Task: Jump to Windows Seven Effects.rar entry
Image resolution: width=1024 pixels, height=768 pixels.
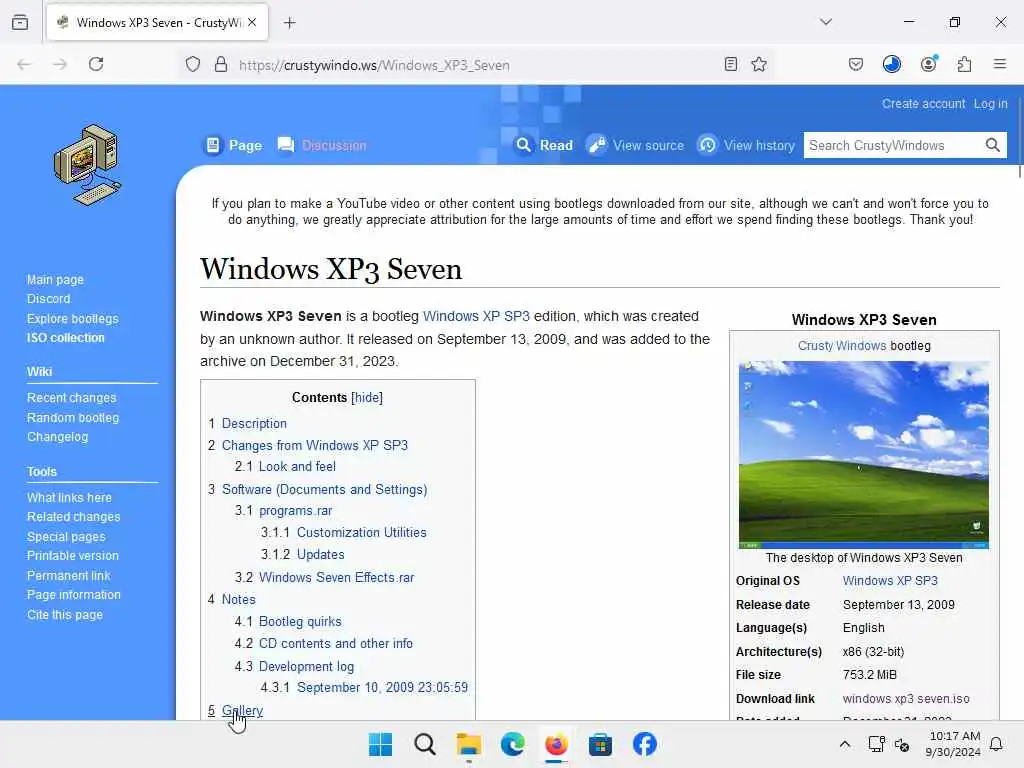Action: coord(336,577)
